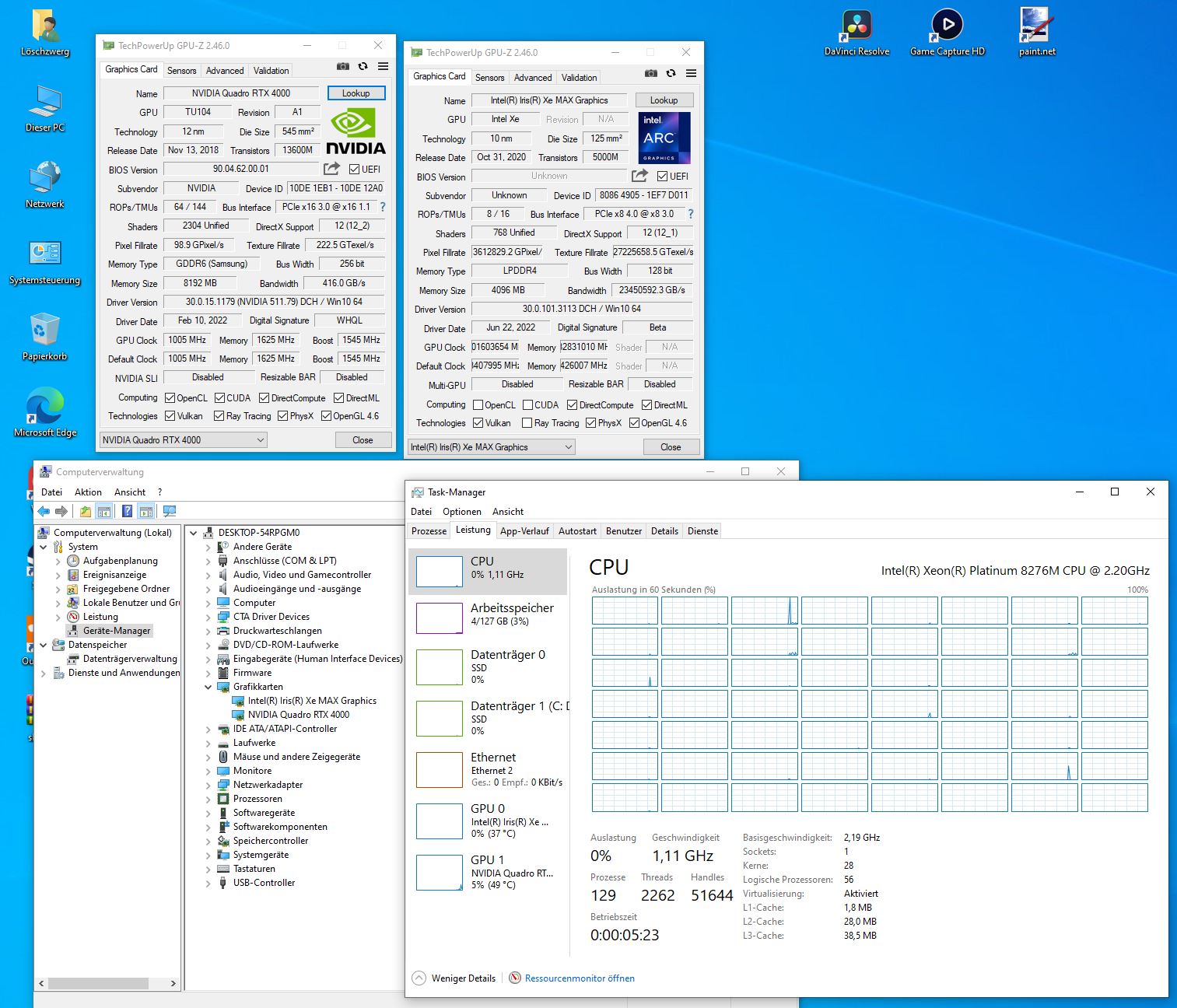Open Dieser PC desktop icon
The image size is (1177, 1008).
click(x=45, y=109)
